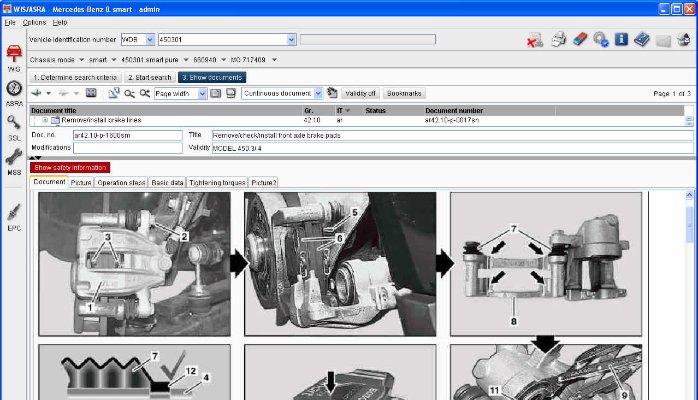The width and height of the screenshot is (698, 400).
Task: Click the document list scrollbar arrows
Action: coord(689,120)
